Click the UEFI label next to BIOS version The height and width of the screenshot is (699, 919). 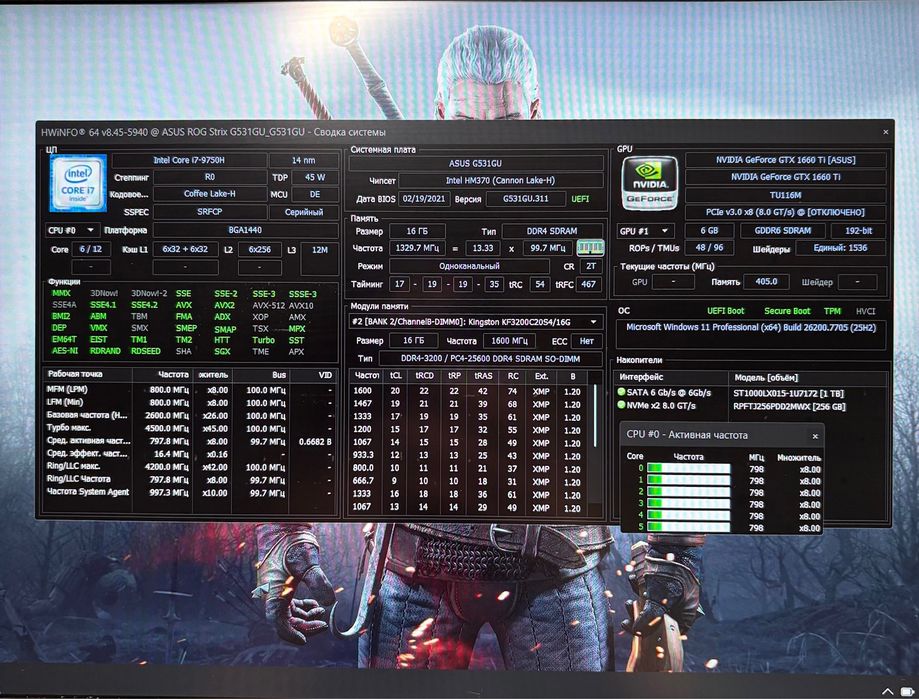580,199
